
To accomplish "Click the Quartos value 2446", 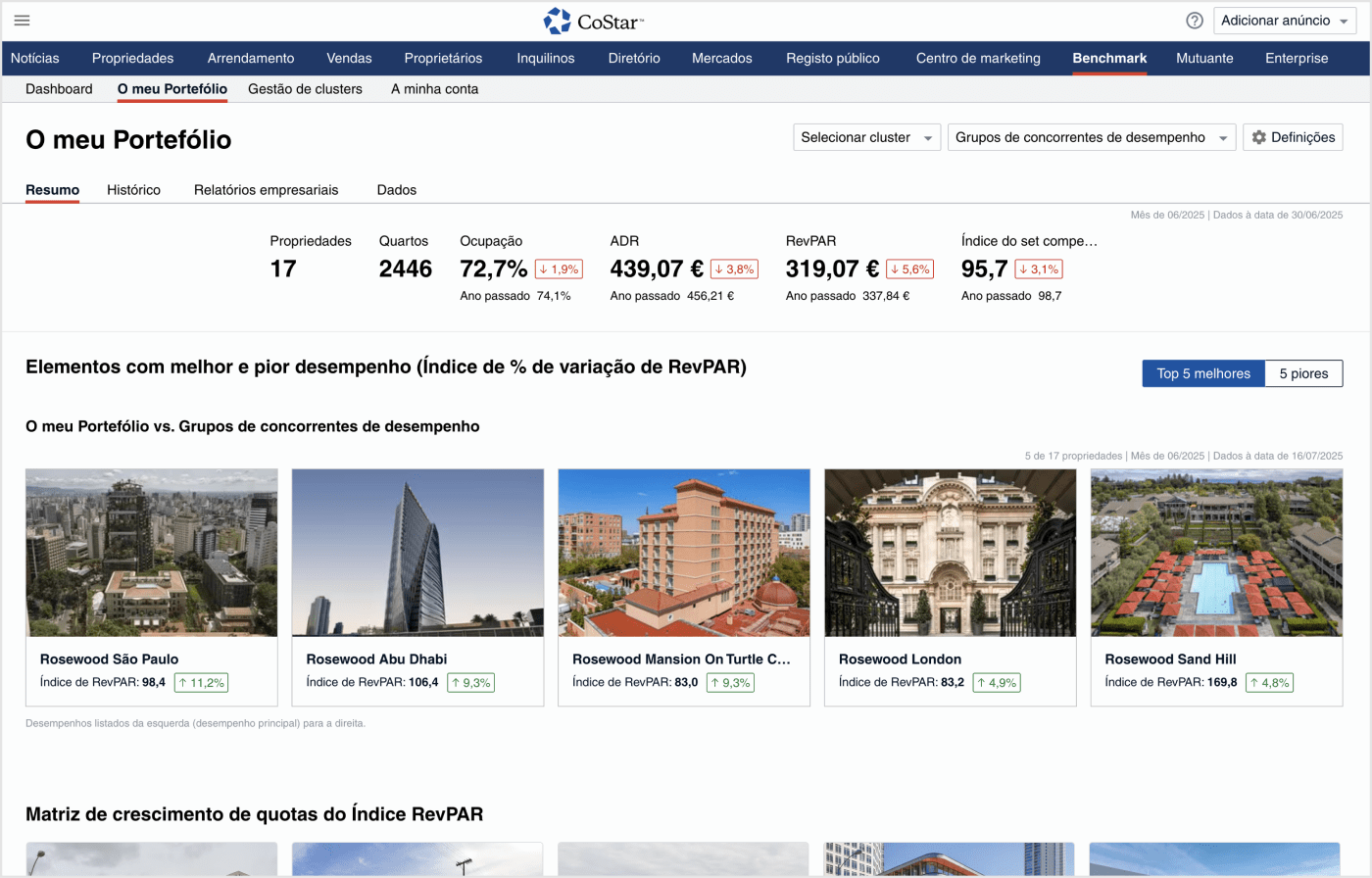I will pos(406,268).
